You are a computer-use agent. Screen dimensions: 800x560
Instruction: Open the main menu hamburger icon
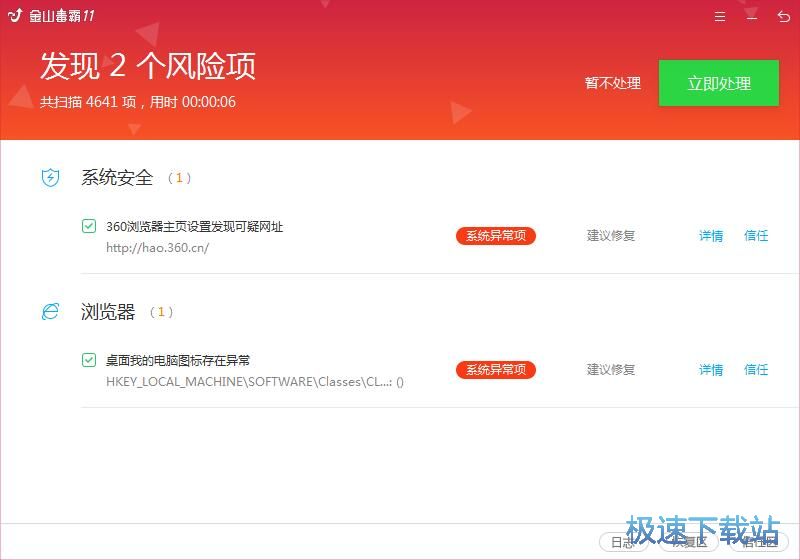[719, 17]
